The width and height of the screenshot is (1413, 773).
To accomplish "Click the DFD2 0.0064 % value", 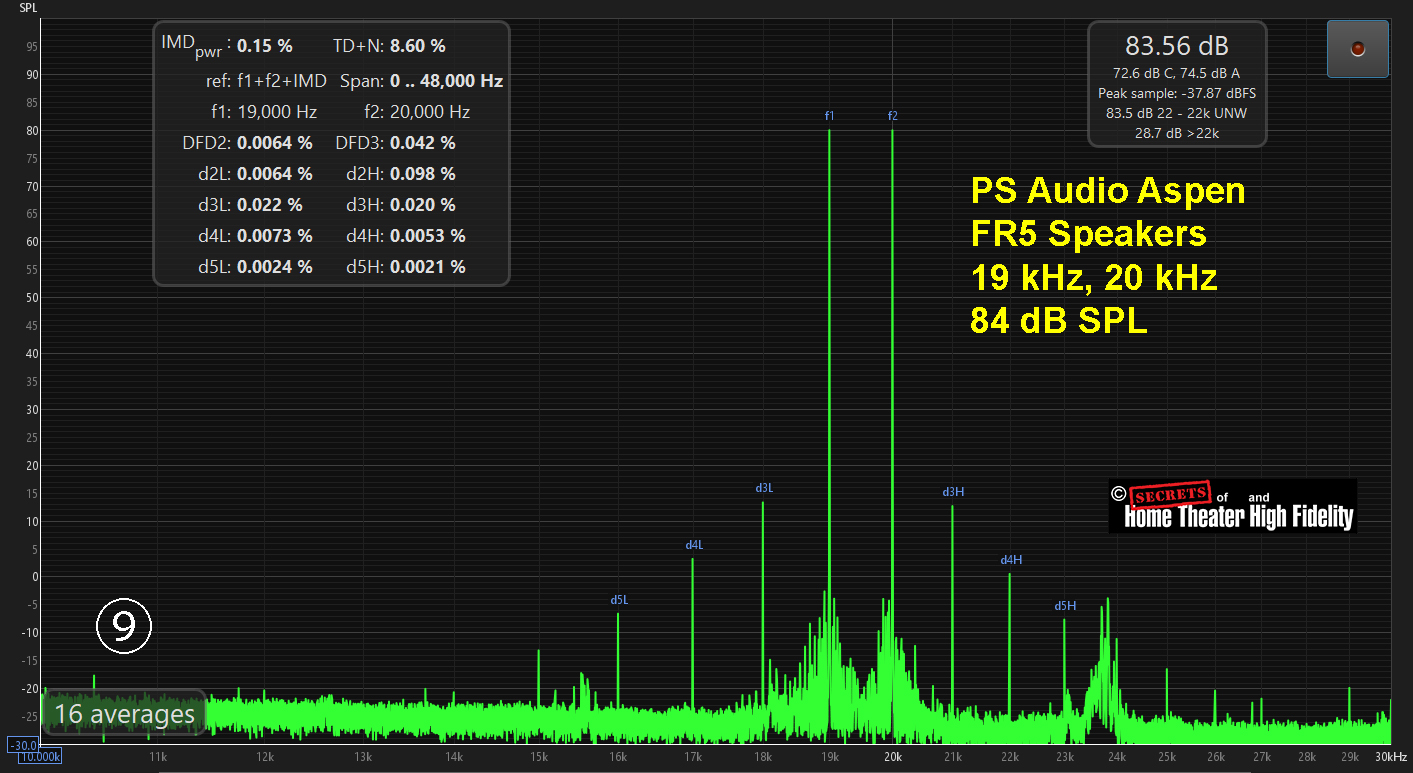I will tap(275, 143).
